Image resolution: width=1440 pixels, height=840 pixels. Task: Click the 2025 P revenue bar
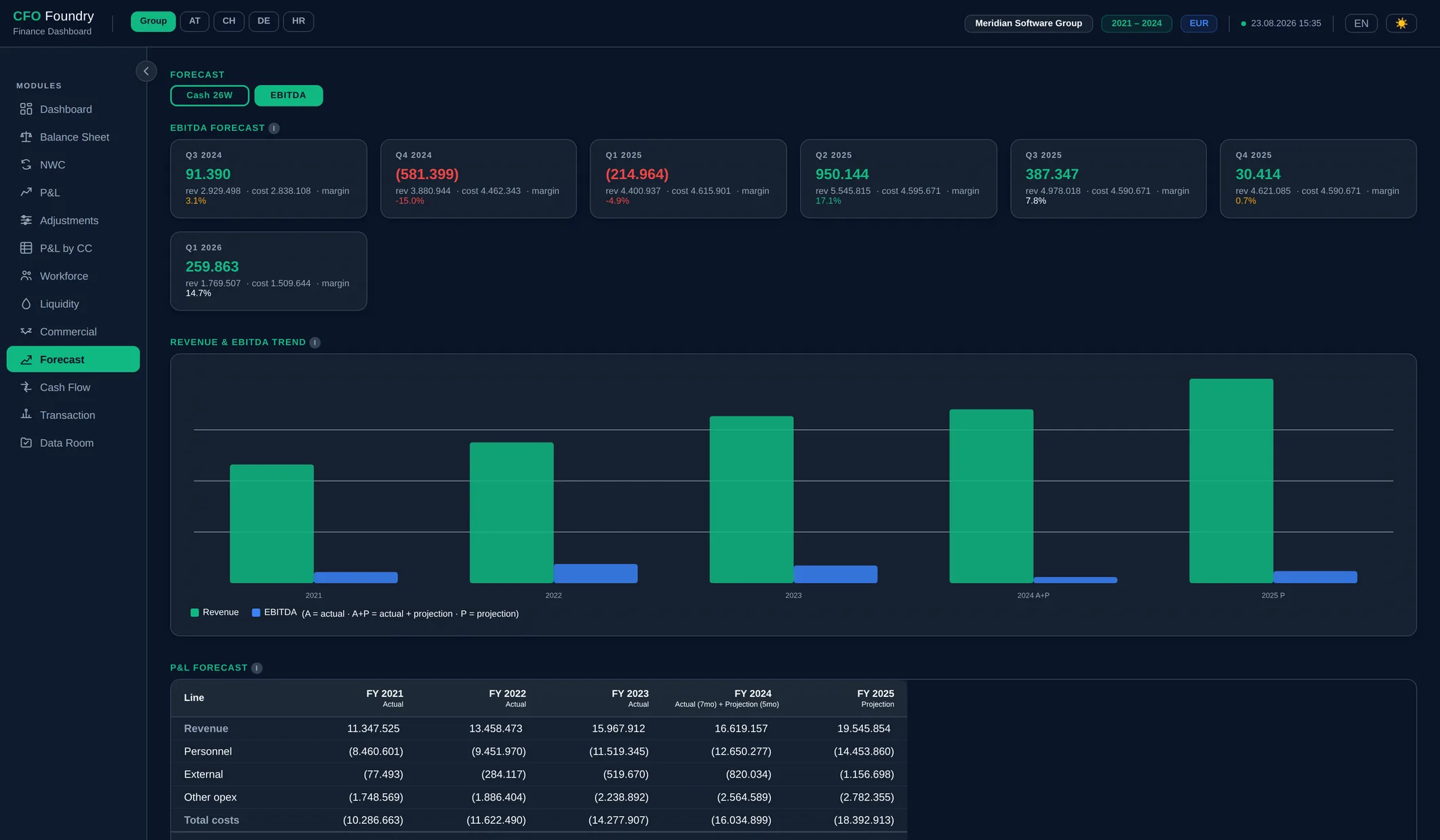[1231, 481]
